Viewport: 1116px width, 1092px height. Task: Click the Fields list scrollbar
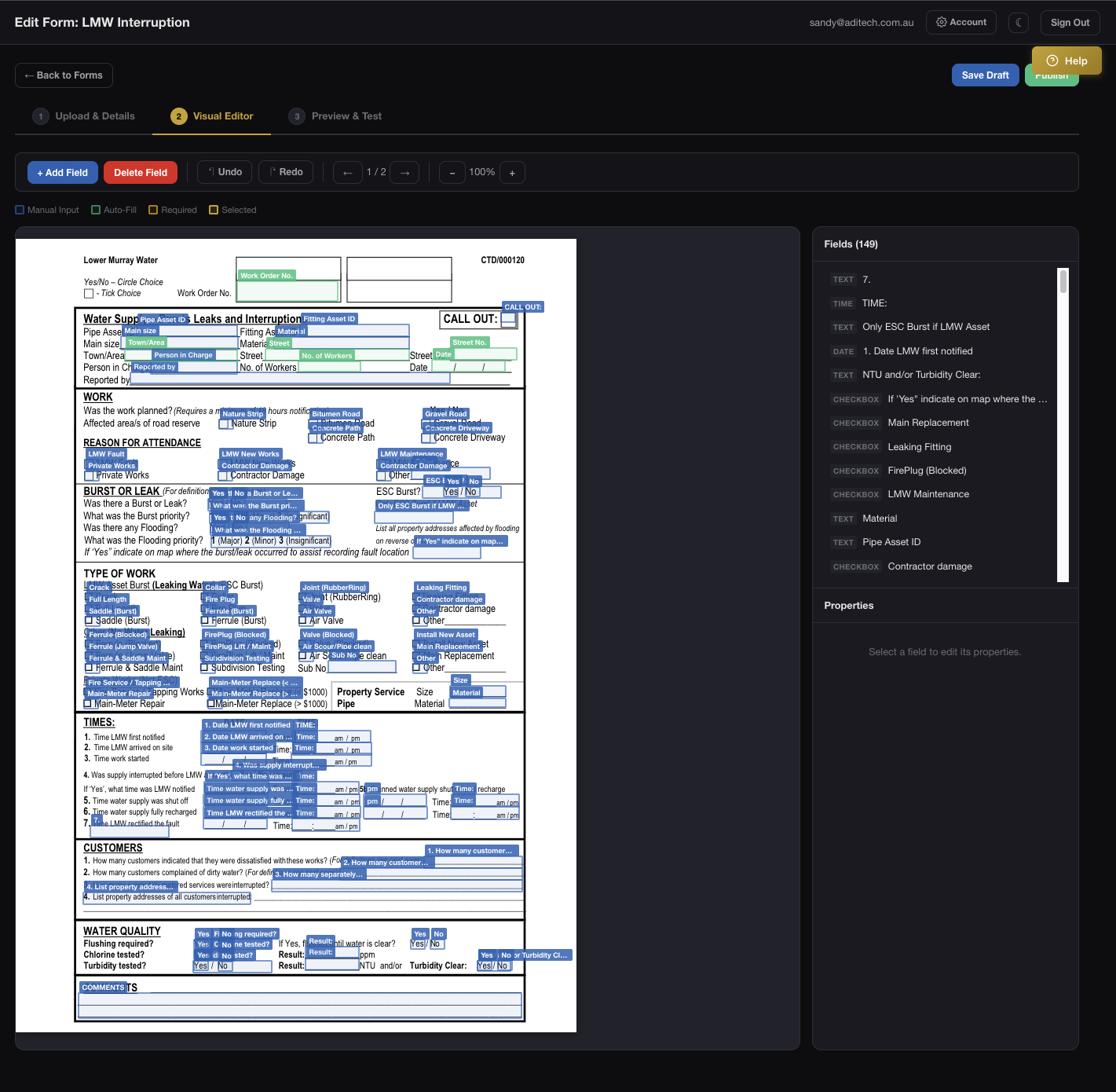1063,281
